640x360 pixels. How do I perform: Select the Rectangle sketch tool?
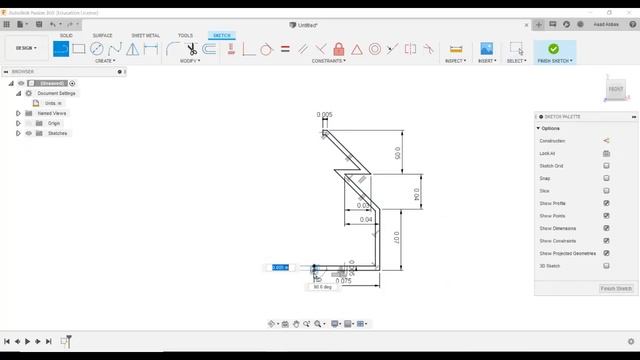pos(79,49)
